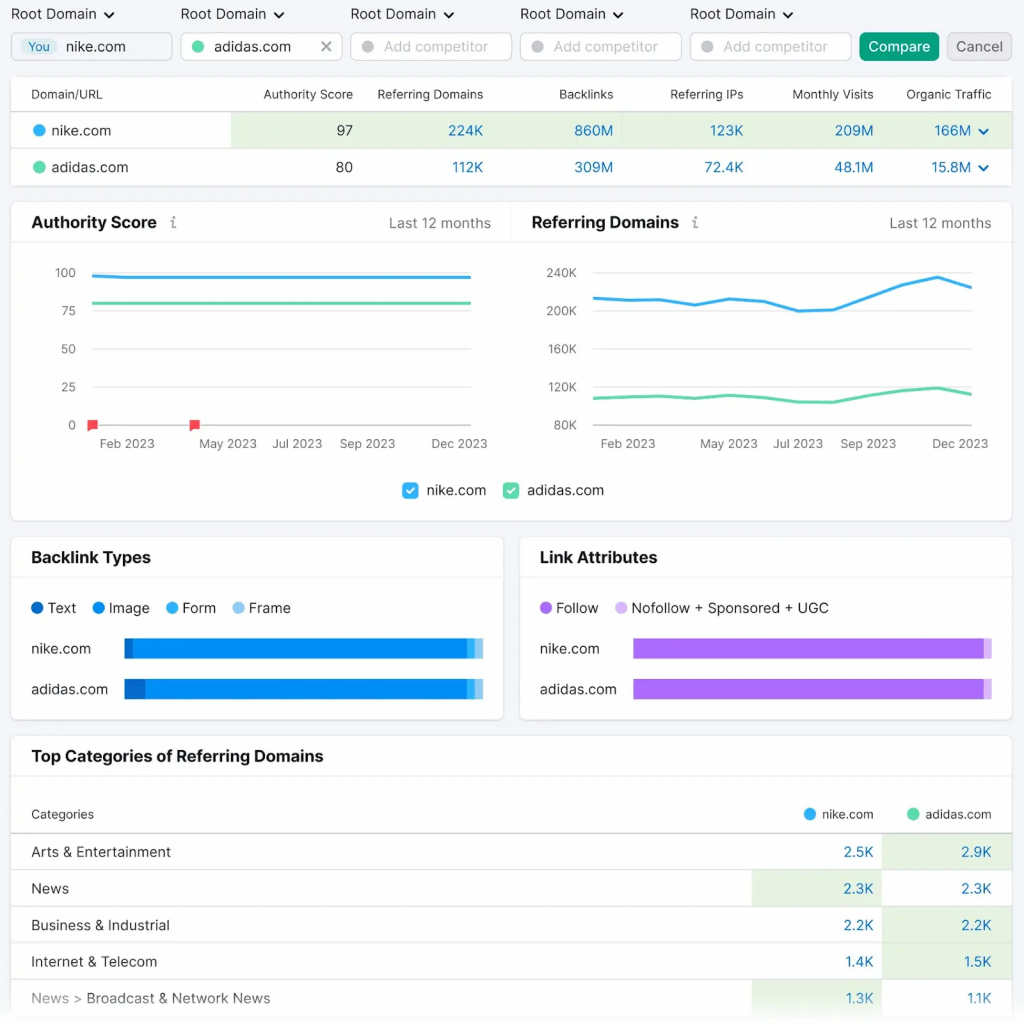The width and height of the screenshot is (1024, 1024).
Task: Uncheck the nike.com chart legend checkbox
Action: (410, 490)
